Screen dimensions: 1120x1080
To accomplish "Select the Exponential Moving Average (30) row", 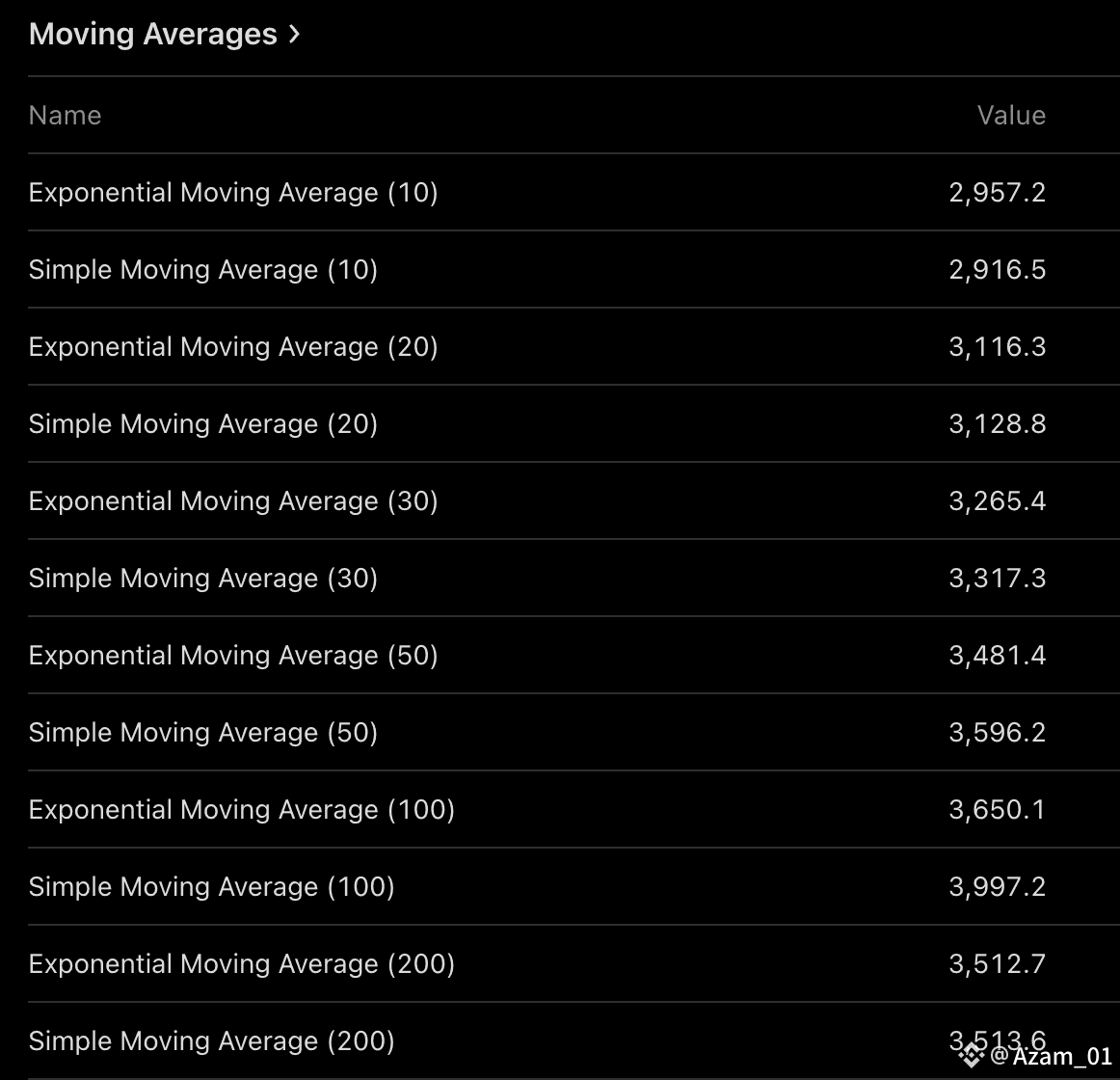I will pyautogui.click(x=233, y=501).
